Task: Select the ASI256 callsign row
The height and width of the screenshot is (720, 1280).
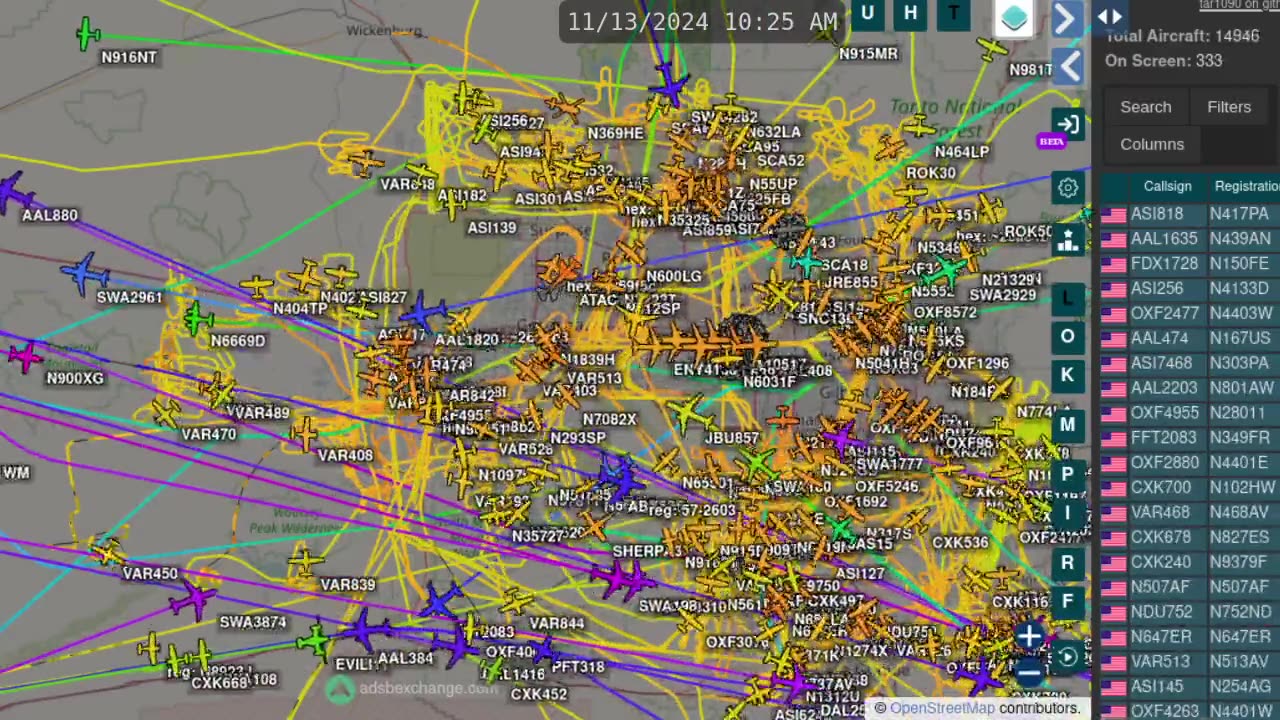Action: (1190, 289)
